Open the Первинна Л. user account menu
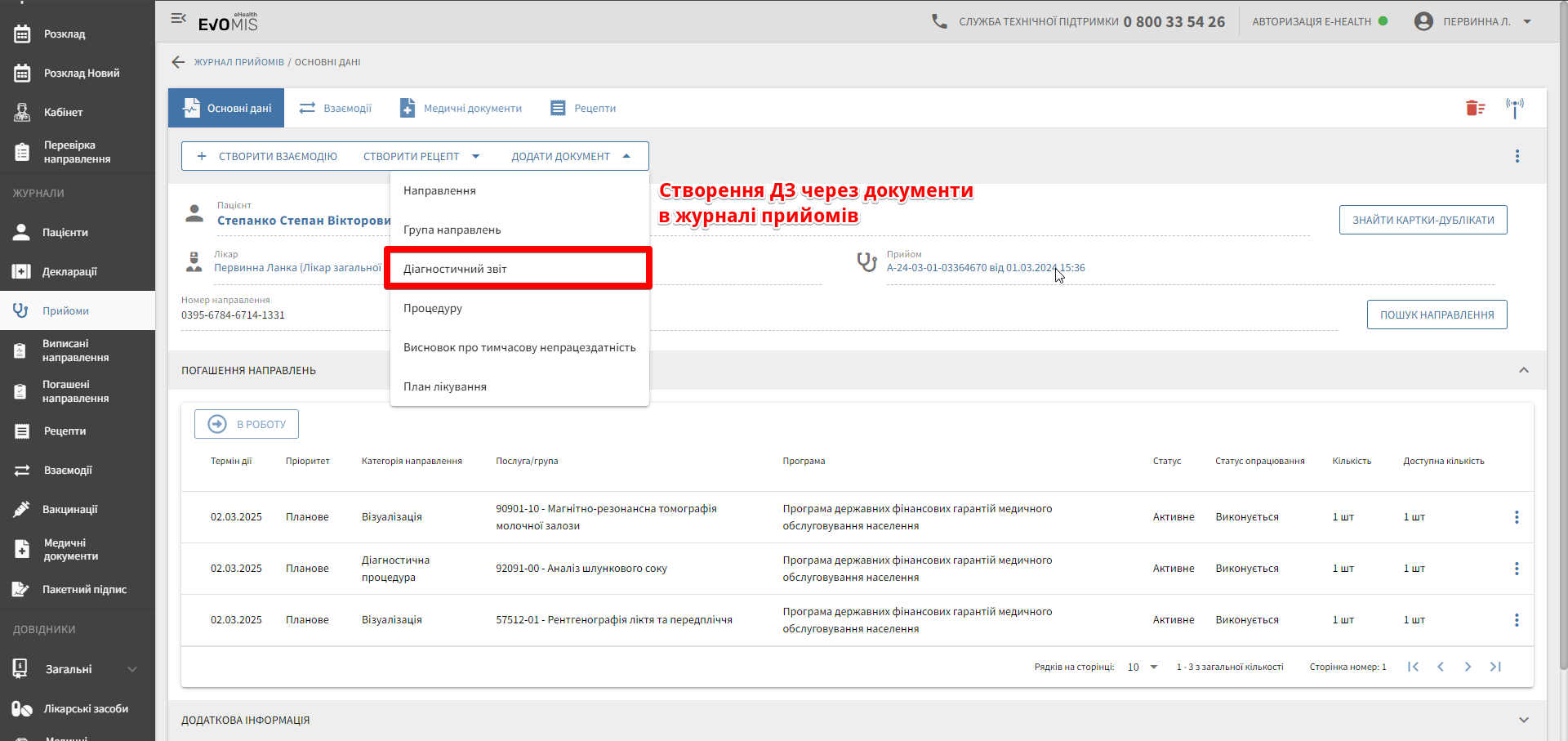This screenshot has height=741, width=1568. point(1475,21)
